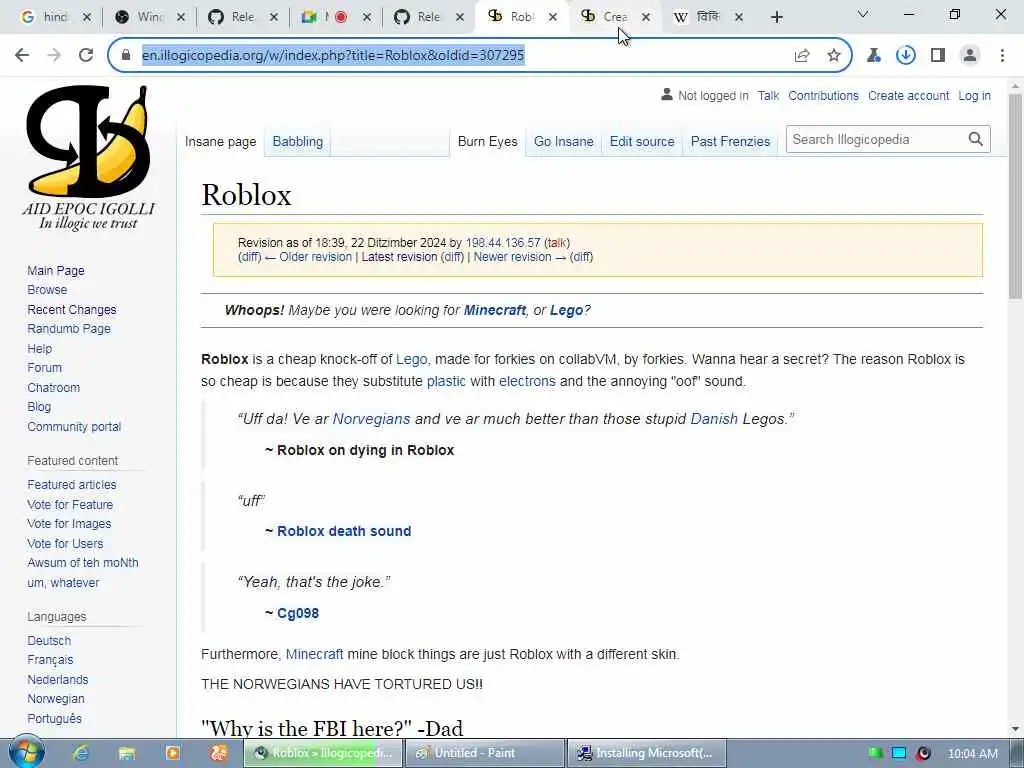
Task: Follow the electrons link
Action: point(527,381)
